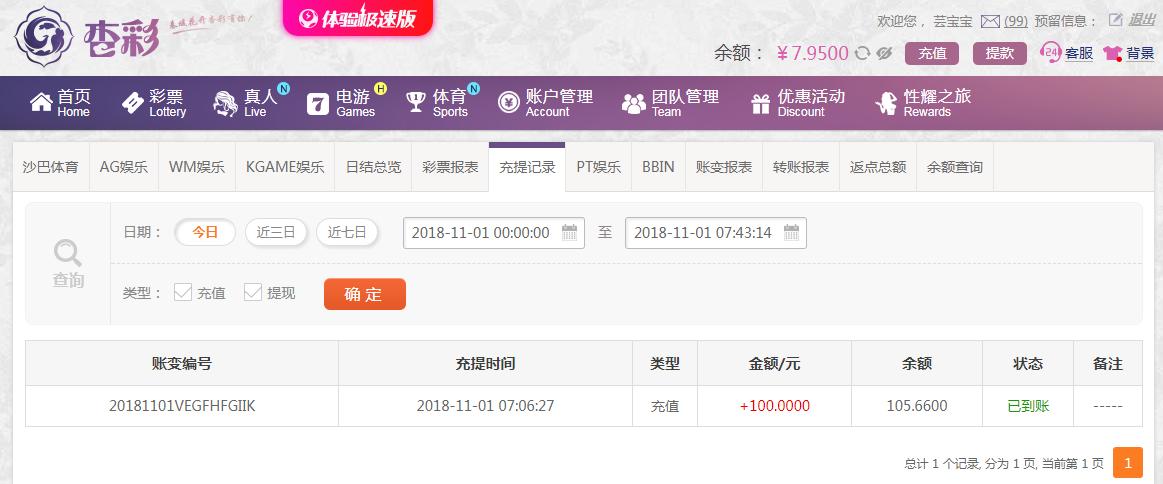1163x484 pixels.
Task: Select the 近三日 date range
Action: pyautogui.click(x=276, y=233)
